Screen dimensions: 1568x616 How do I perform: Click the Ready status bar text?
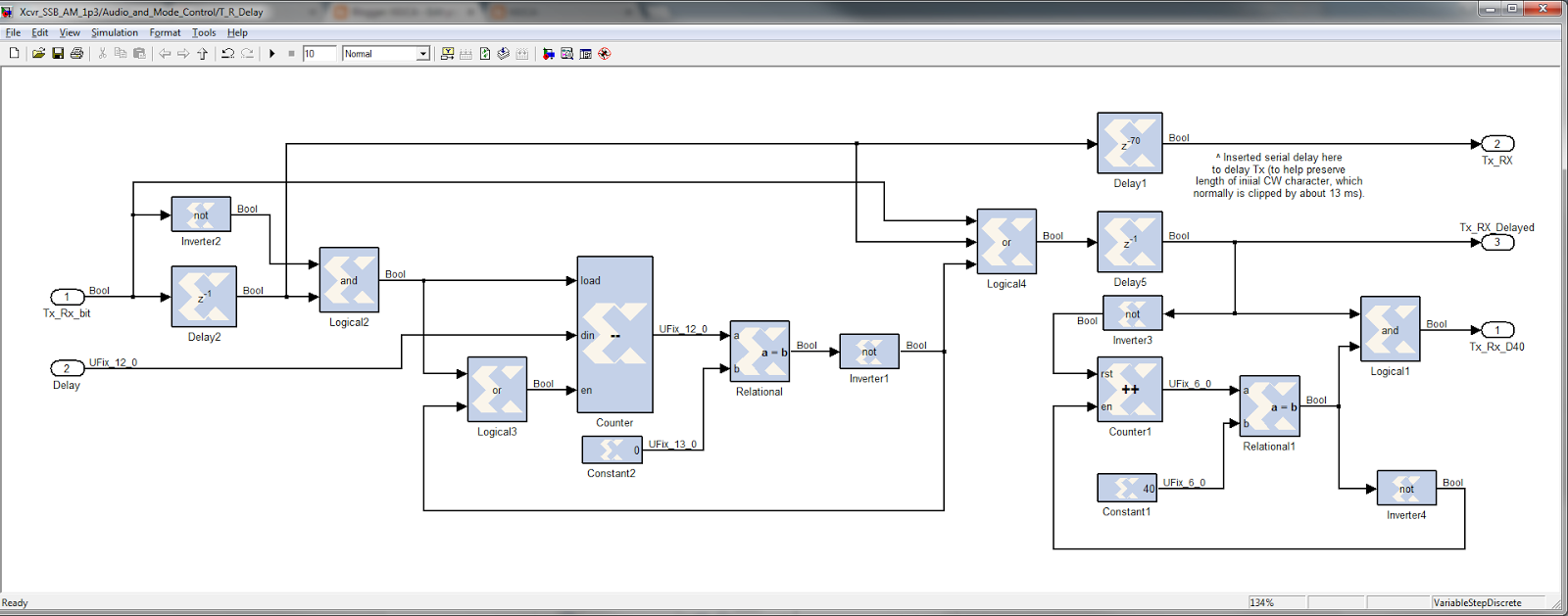tap(15, 602)
